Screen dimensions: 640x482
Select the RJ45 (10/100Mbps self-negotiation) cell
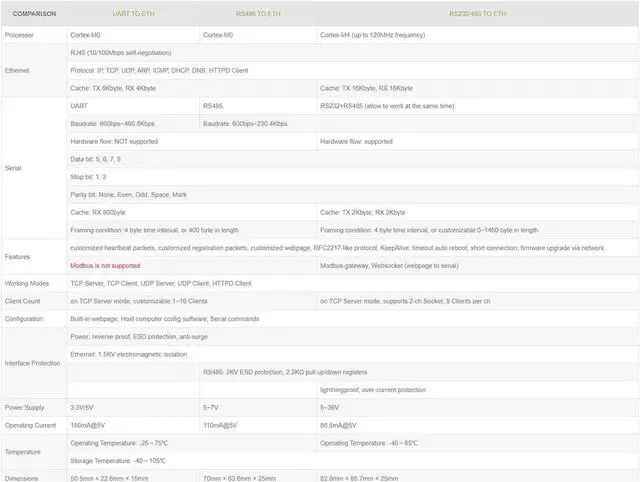pos(352,53)
